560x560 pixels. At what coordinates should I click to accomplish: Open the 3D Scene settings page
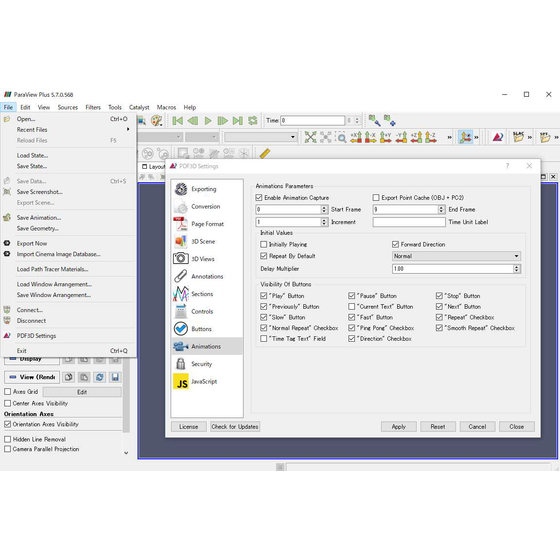pyautogui.click(x=207, y=241)
